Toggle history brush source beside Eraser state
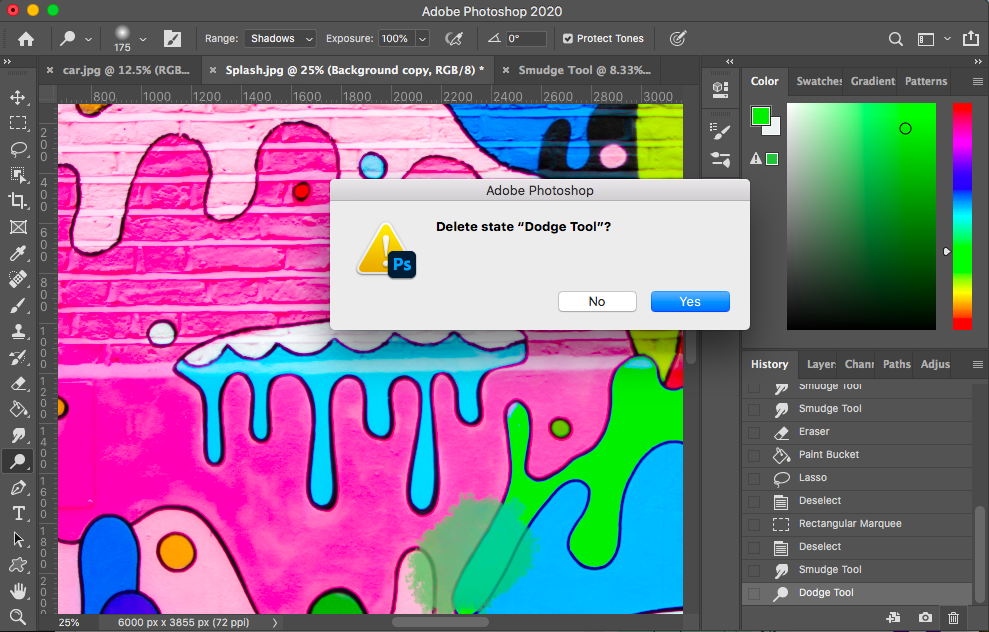Viewport: 989px width, 632px height. 754,432
